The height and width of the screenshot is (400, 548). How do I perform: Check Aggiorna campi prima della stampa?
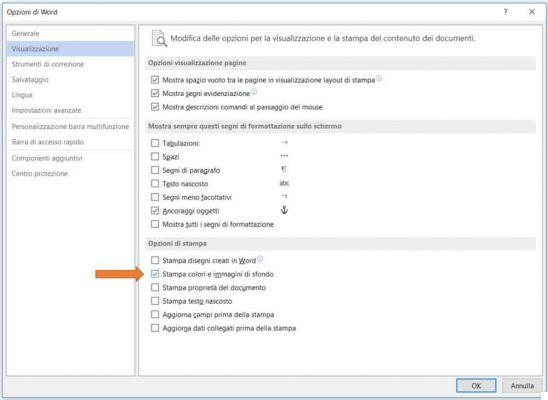[x=155, y=314]
